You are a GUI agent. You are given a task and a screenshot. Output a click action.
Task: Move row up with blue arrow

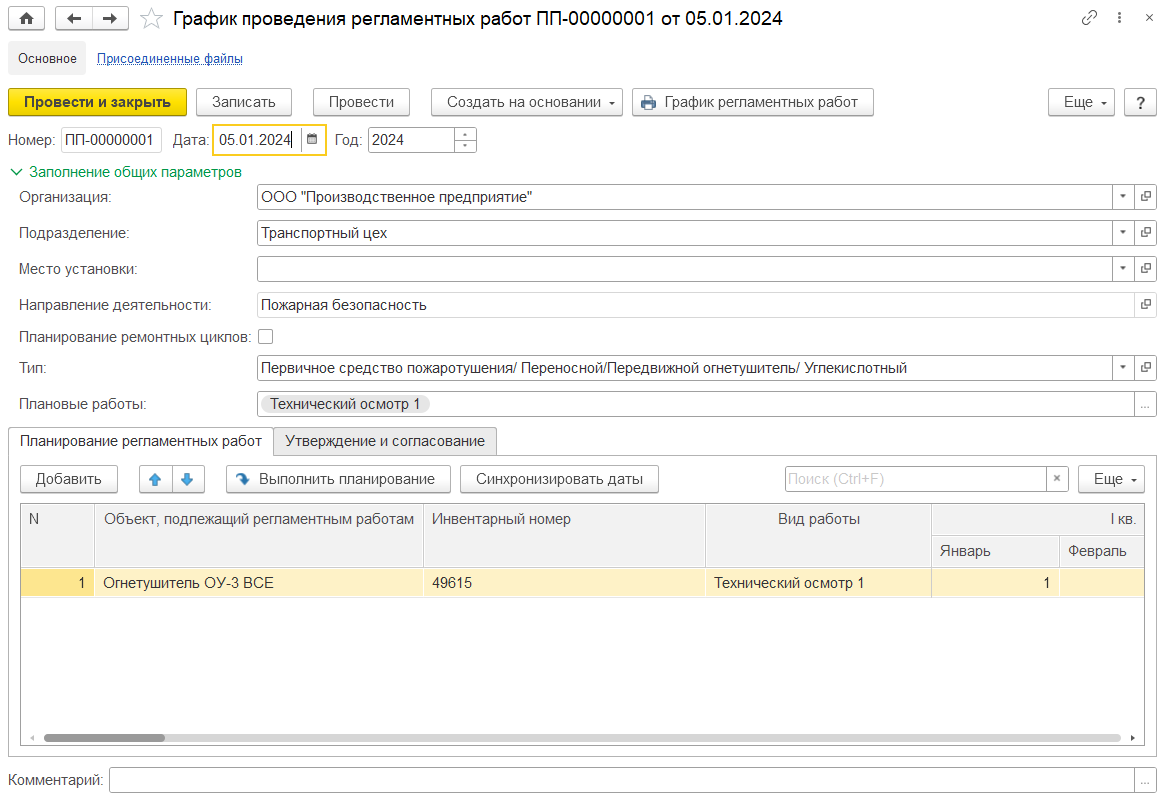(155, 479)
